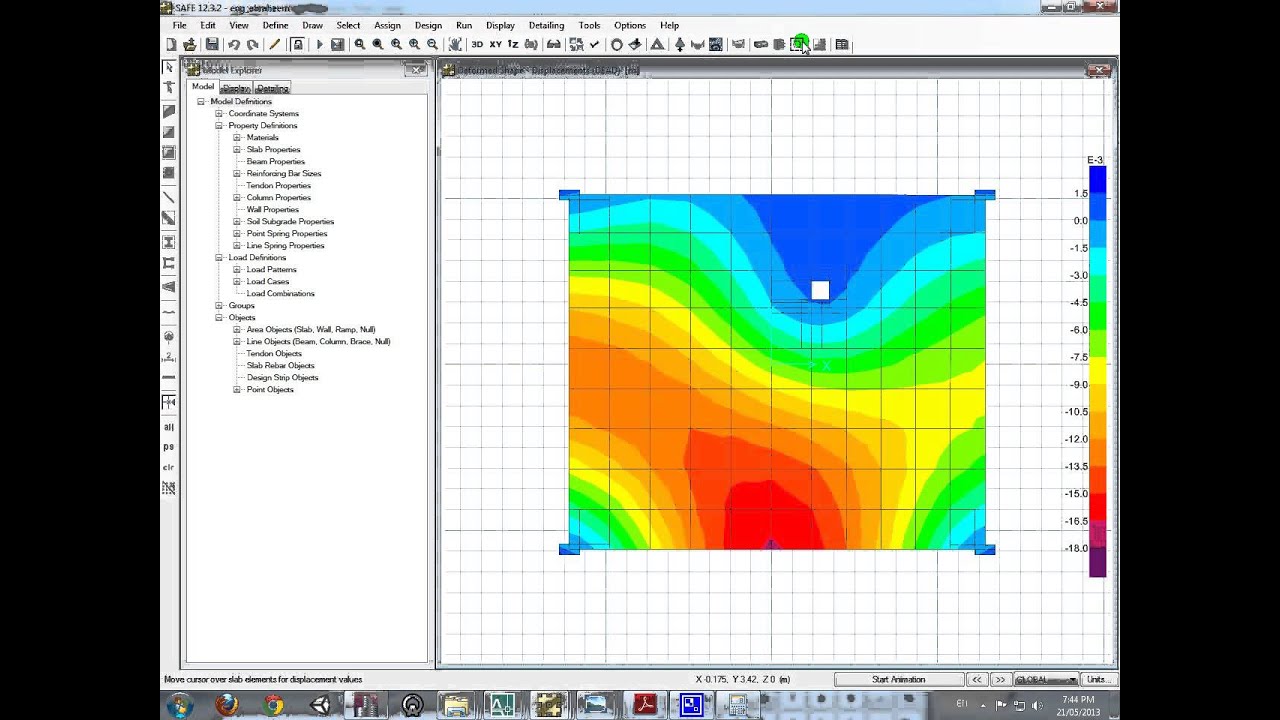Click the pan hand icon
This screenshot has height=720, width=1280.
pos(455,44)
